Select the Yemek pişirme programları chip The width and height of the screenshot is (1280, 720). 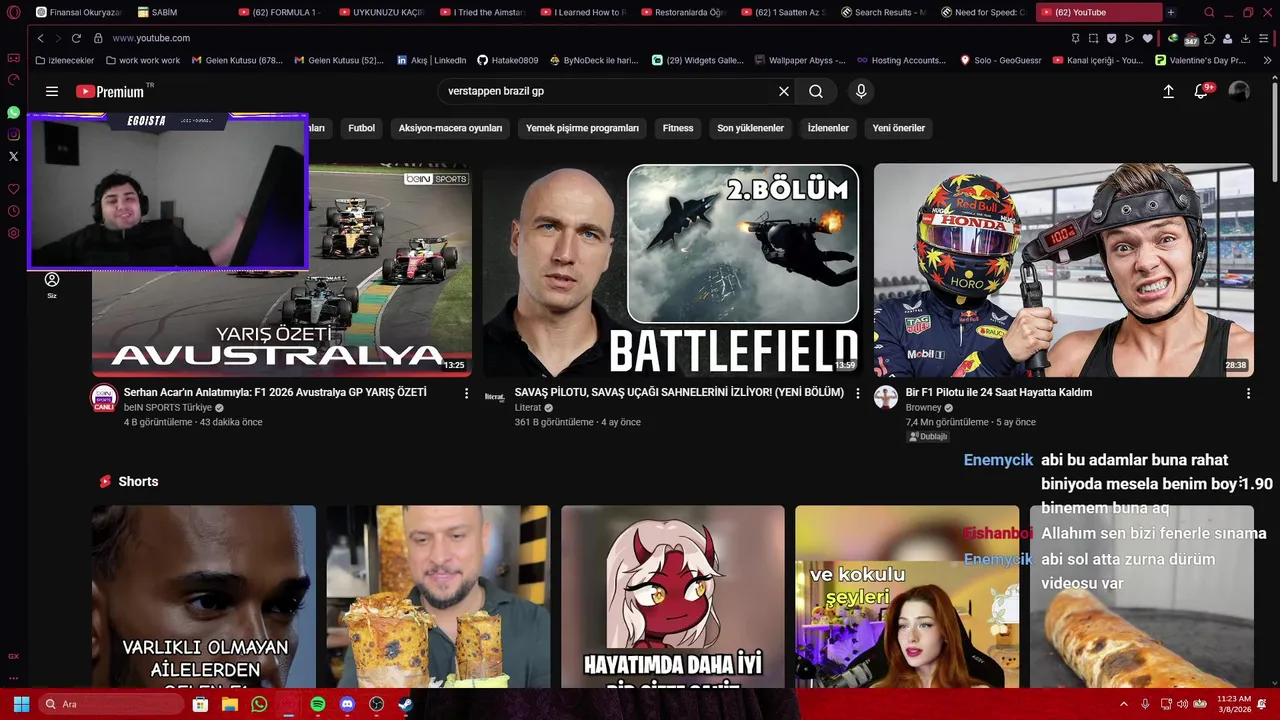[x=582, y=128]
